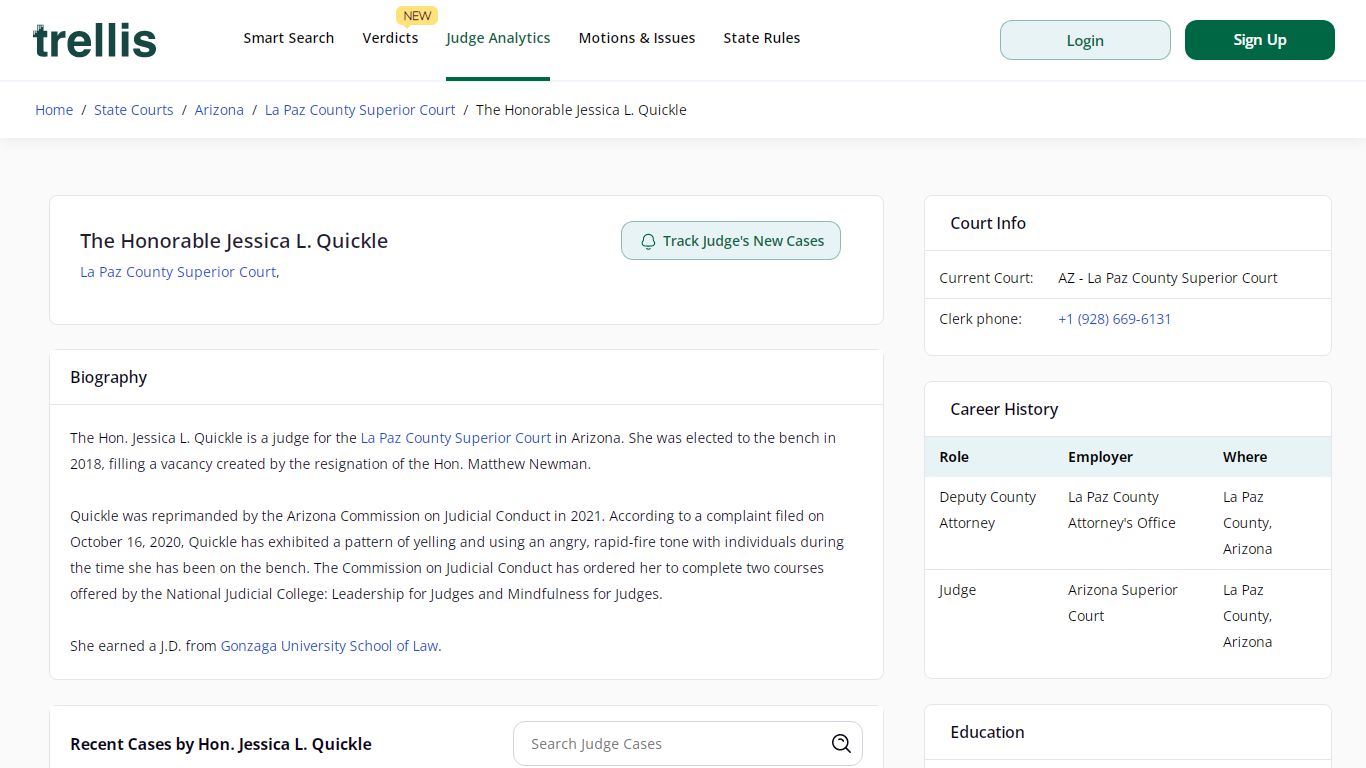Open La Paz County Superior Court link in biography
Screen dimensions: 1366x768
click(456, 438)
